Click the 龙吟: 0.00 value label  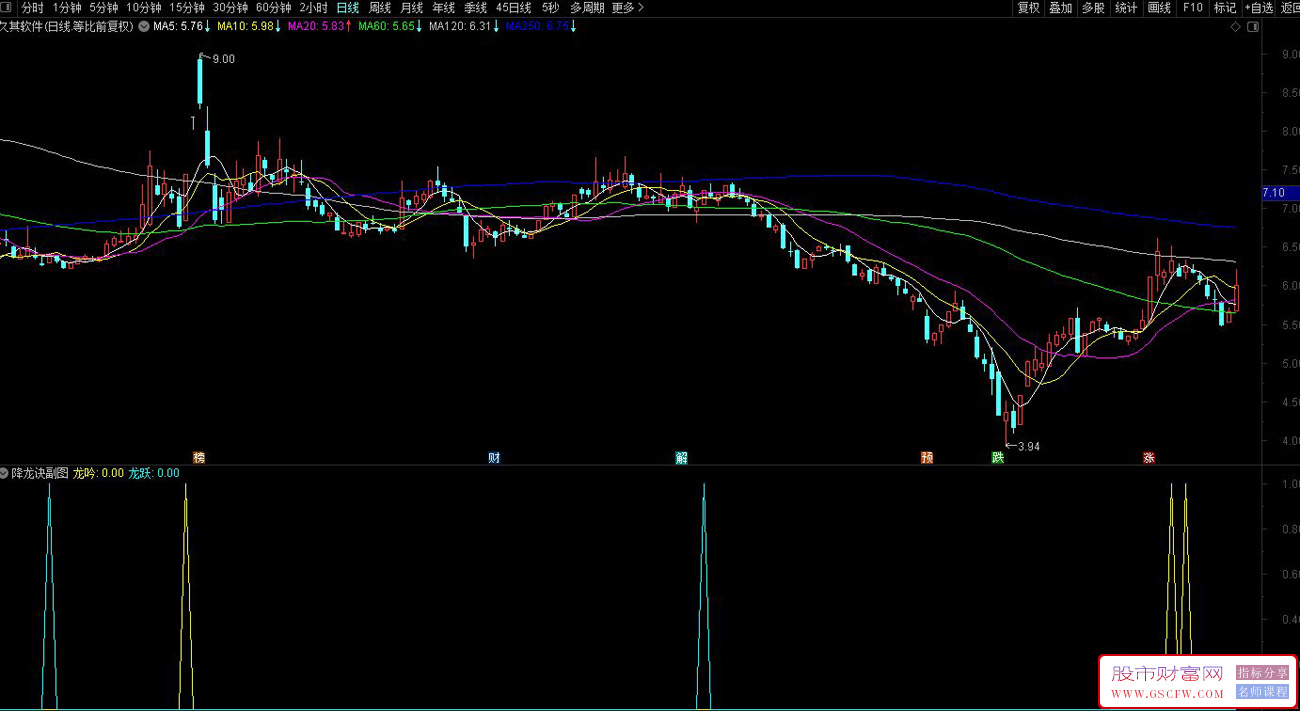click(x=99, y=473)
